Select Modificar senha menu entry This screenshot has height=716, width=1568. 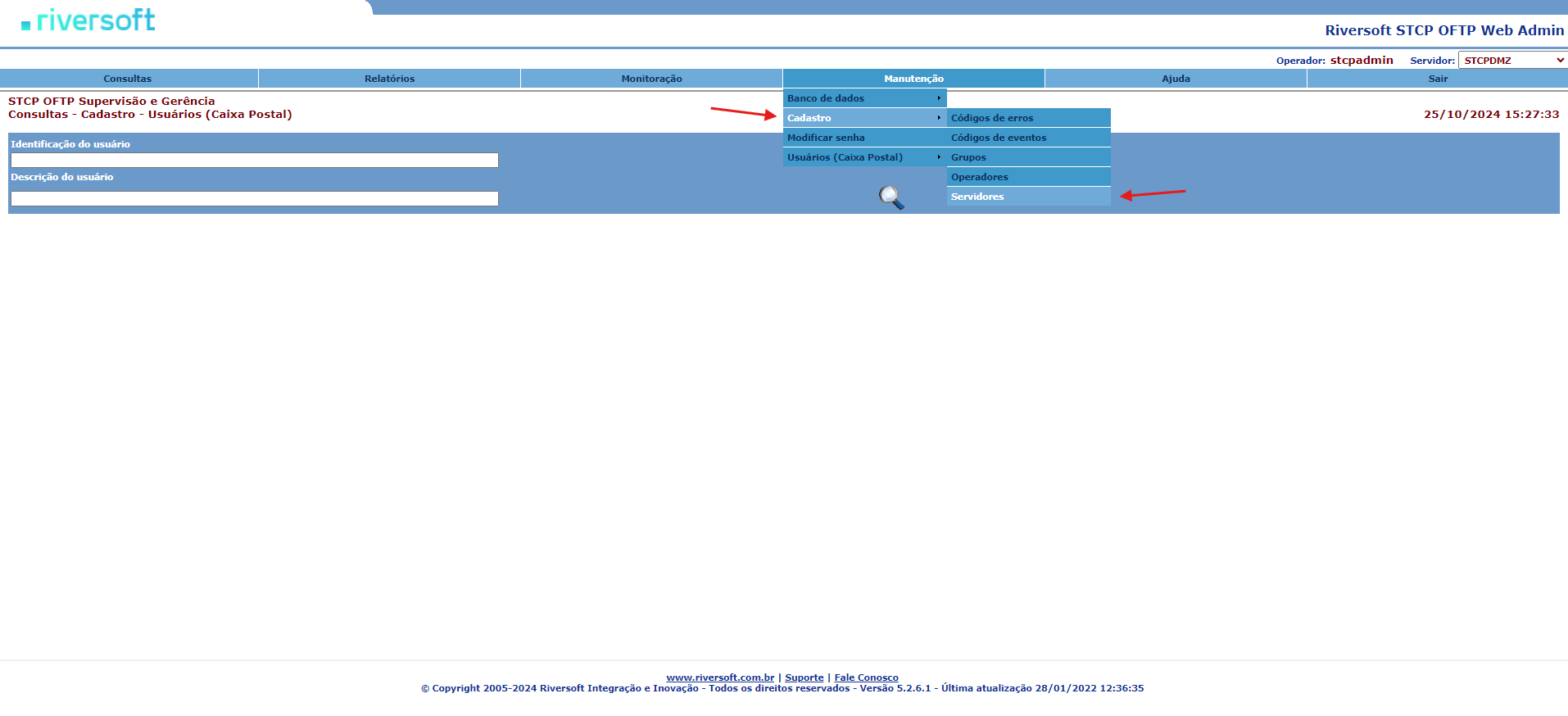pos(865,138)
